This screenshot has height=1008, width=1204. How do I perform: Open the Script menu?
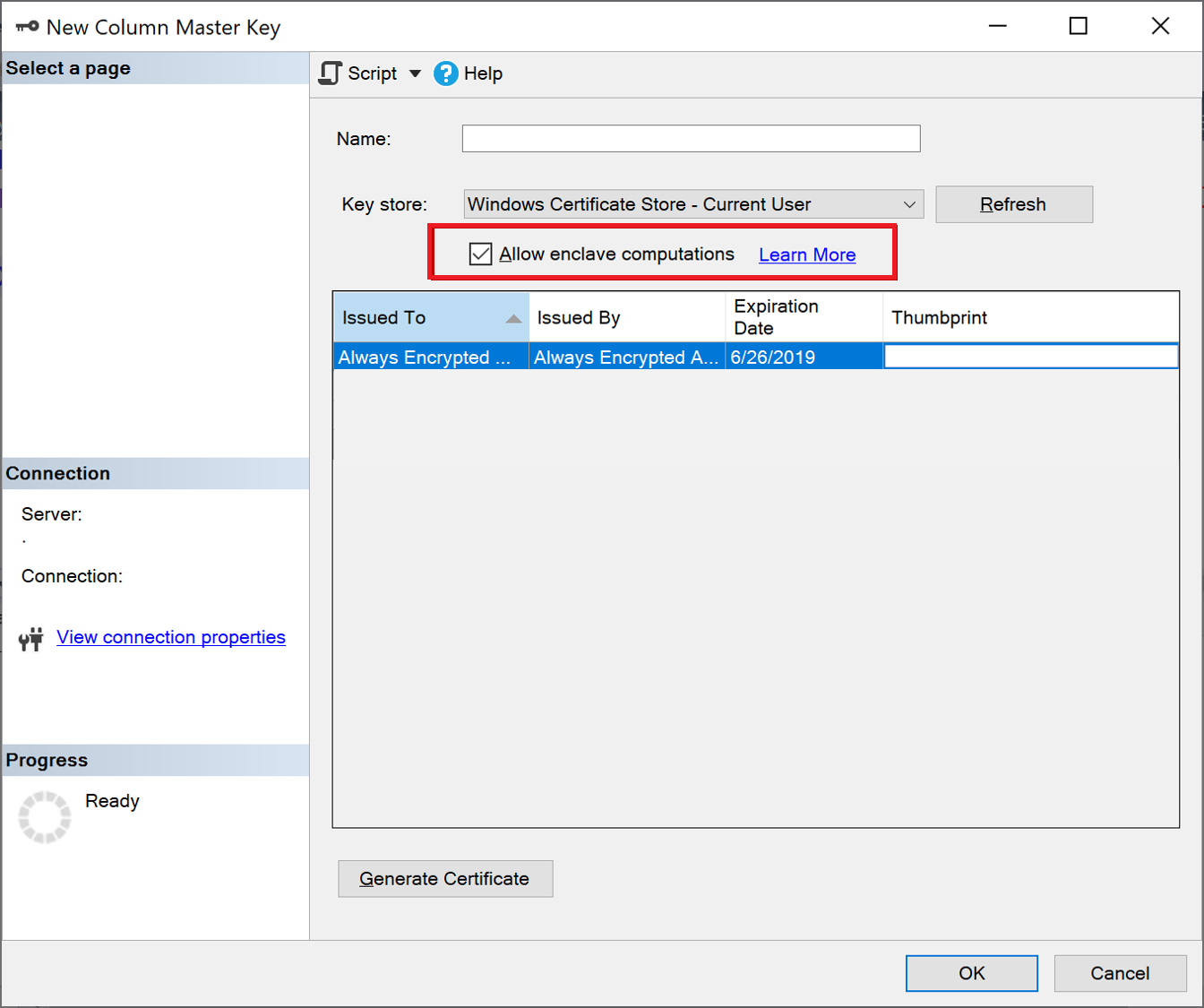pos(372,73)
